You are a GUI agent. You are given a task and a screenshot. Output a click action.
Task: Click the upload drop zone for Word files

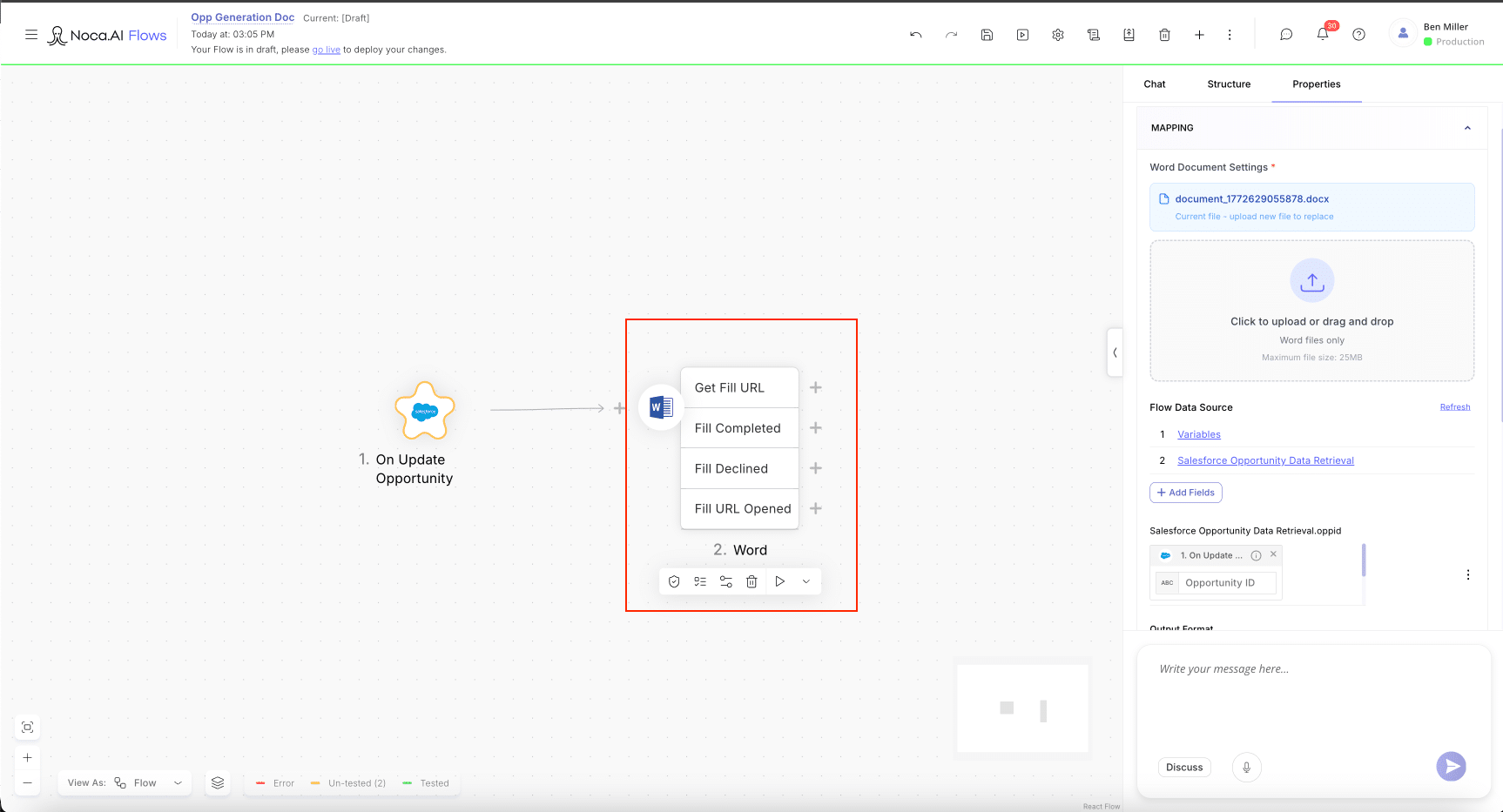coord(1312,311)
